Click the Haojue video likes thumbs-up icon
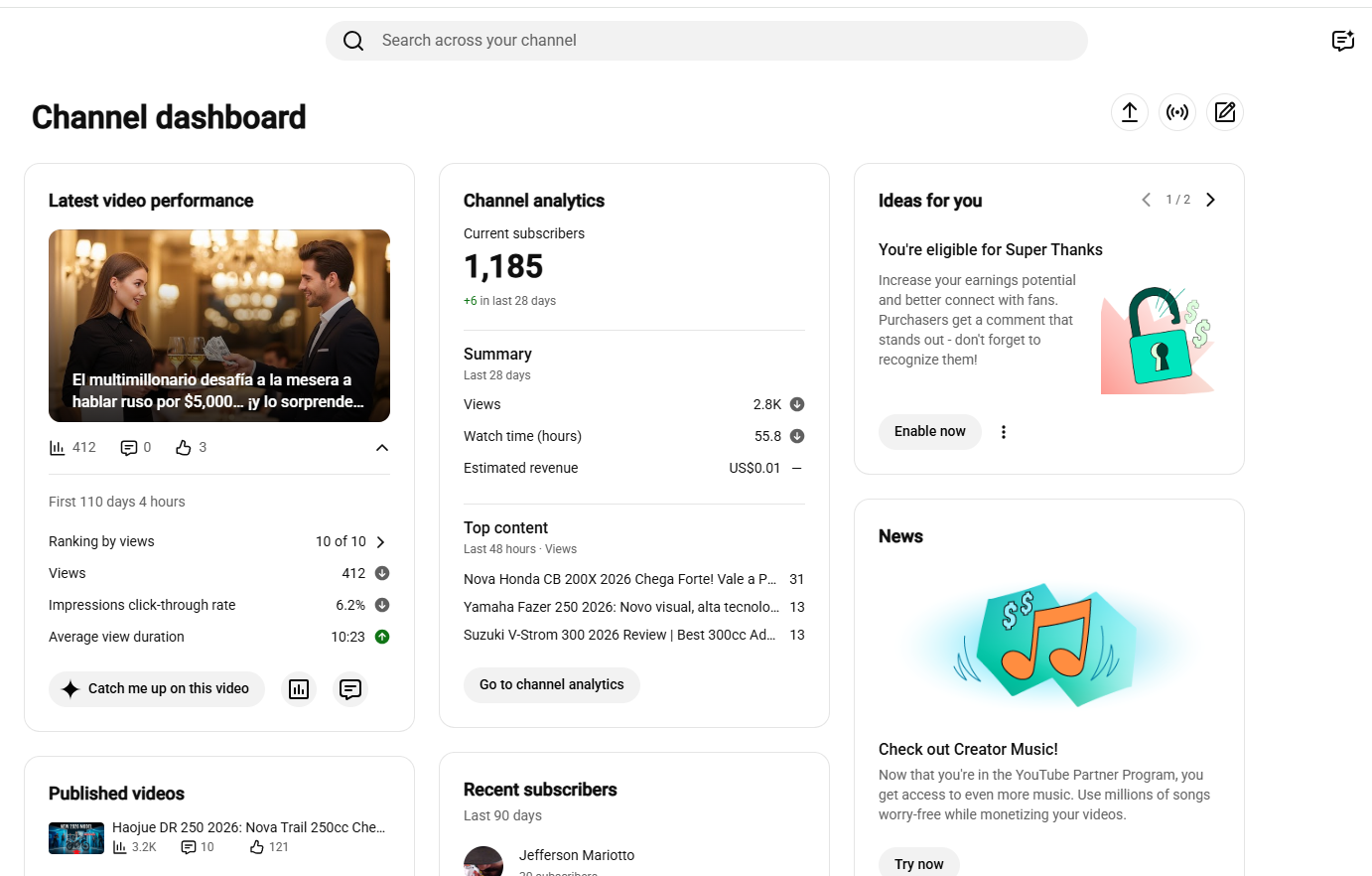This screenshot has width=1372, height=876. tap(257, 847)
